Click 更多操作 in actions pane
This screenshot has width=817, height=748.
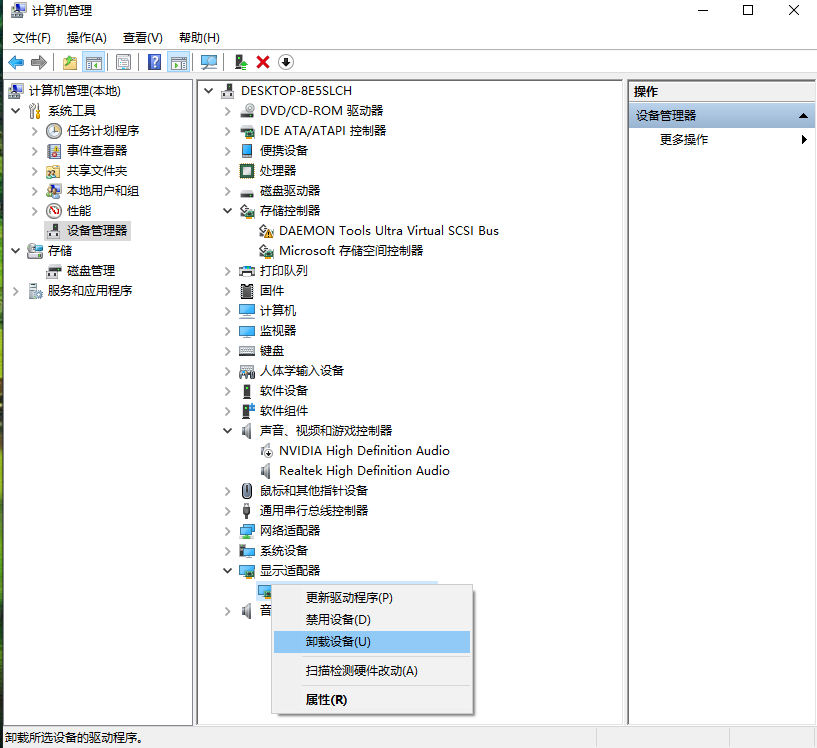pyautogui.click(x=684, y=140)
